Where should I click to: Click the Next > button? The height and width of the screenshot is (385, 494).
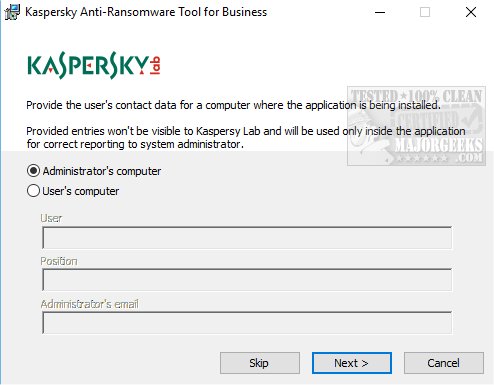352,363
